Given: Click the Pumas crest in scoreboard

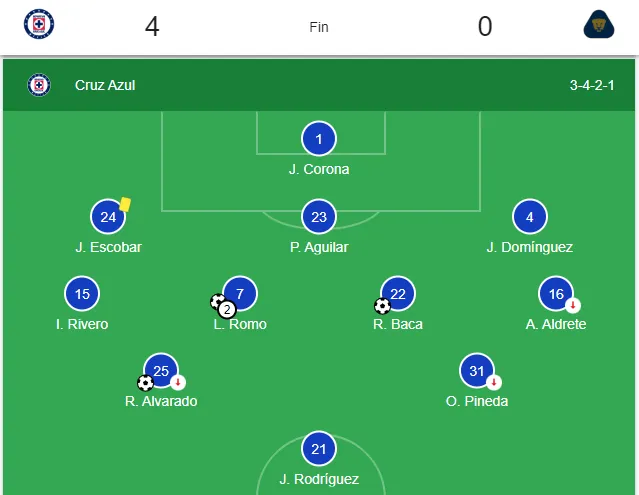Looking at the screenshot, I should tap(599, 24).
